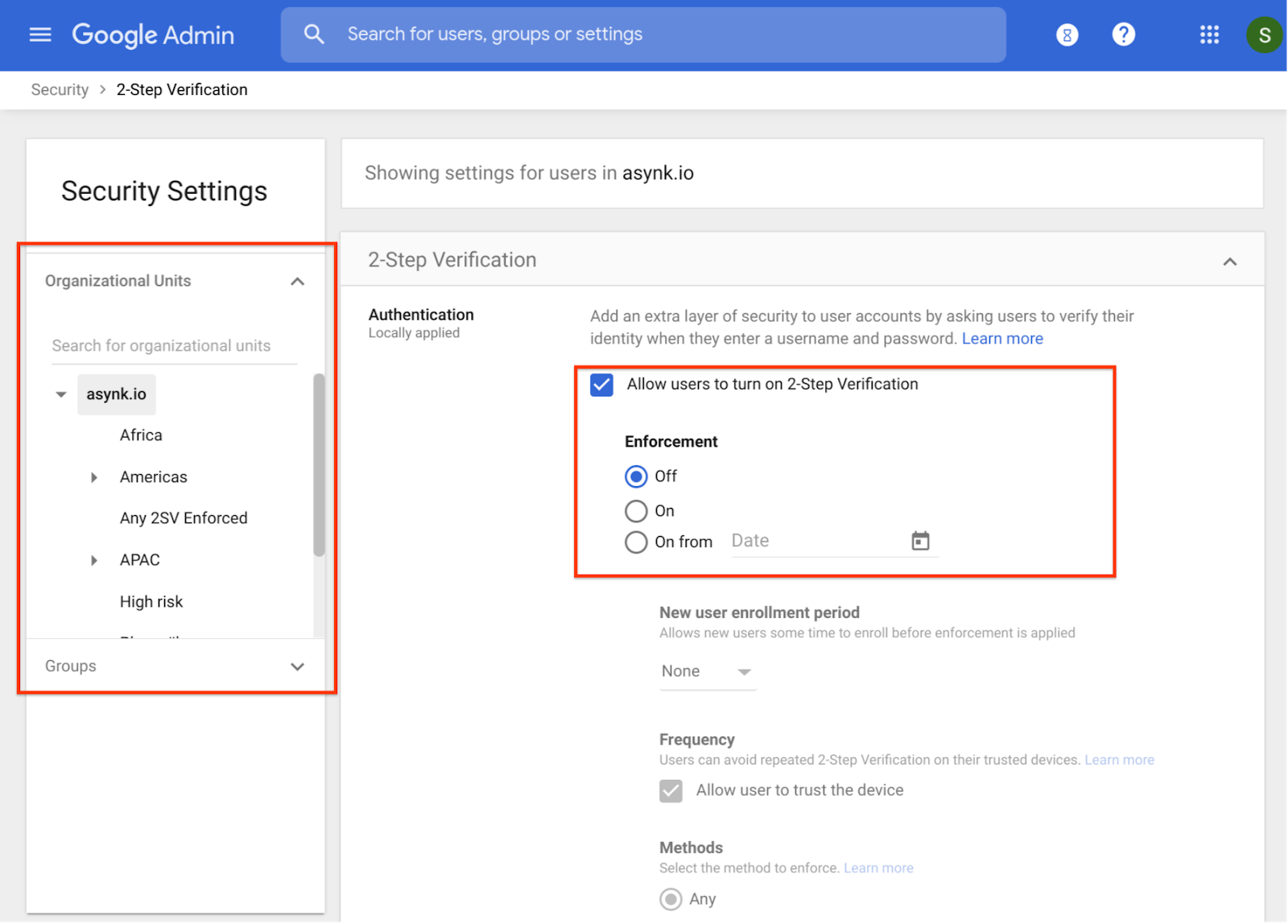Screen dimensions: 1288x924
Task: Open the New user enrollment period dropdown
Action: (706, 671)
